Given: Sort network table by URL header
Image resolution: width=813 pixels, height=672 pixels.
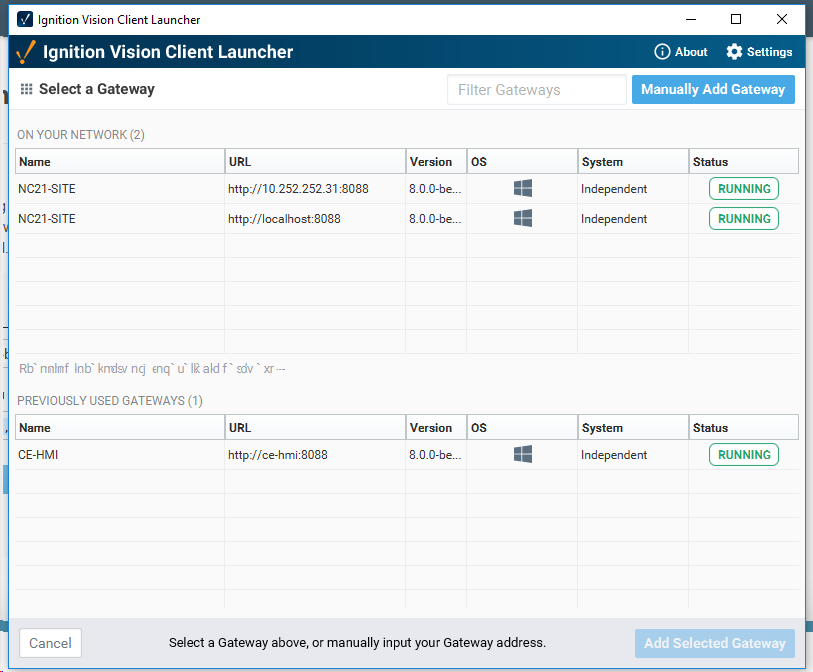Looking at the screenshot, I should 315,162.
